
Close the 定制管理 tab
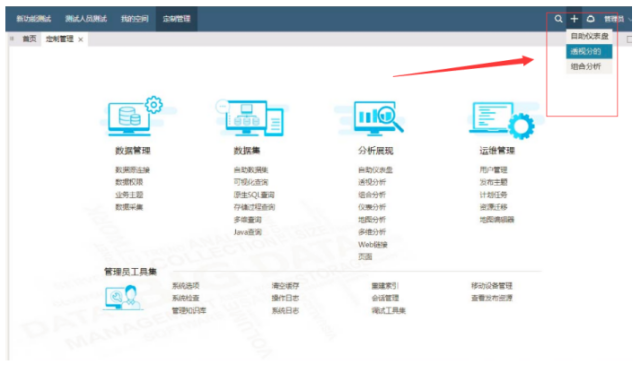point(81,40)
